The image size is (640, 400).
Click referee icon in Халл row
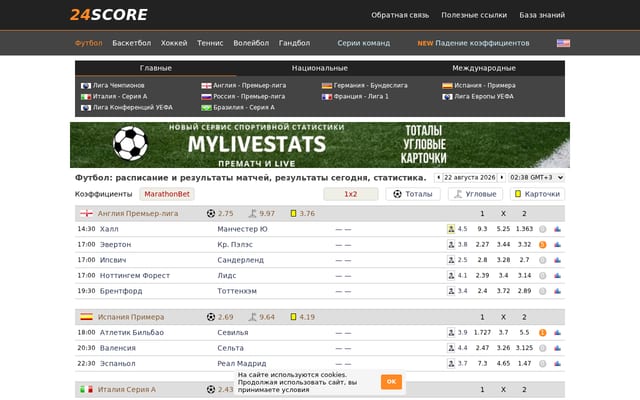(451, 229)
